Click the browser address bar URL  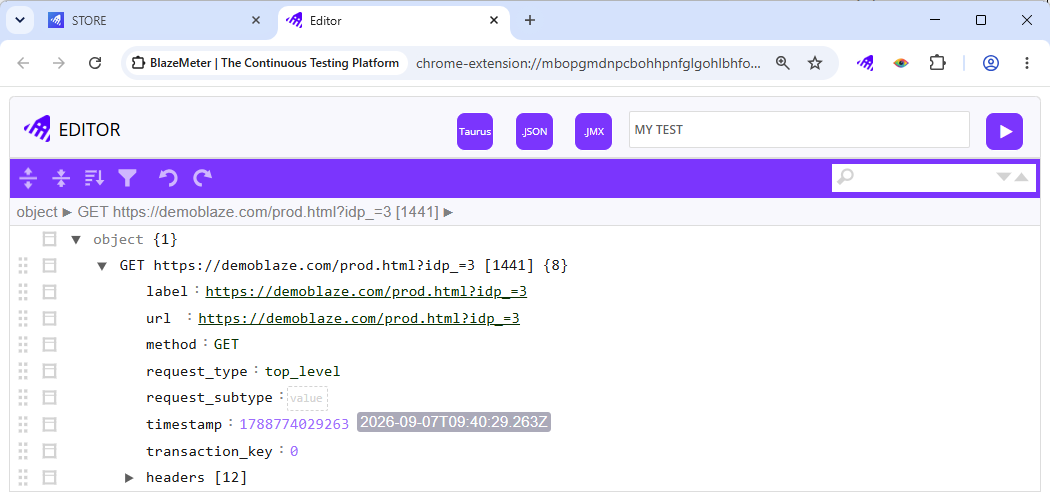tap(588, 63)
